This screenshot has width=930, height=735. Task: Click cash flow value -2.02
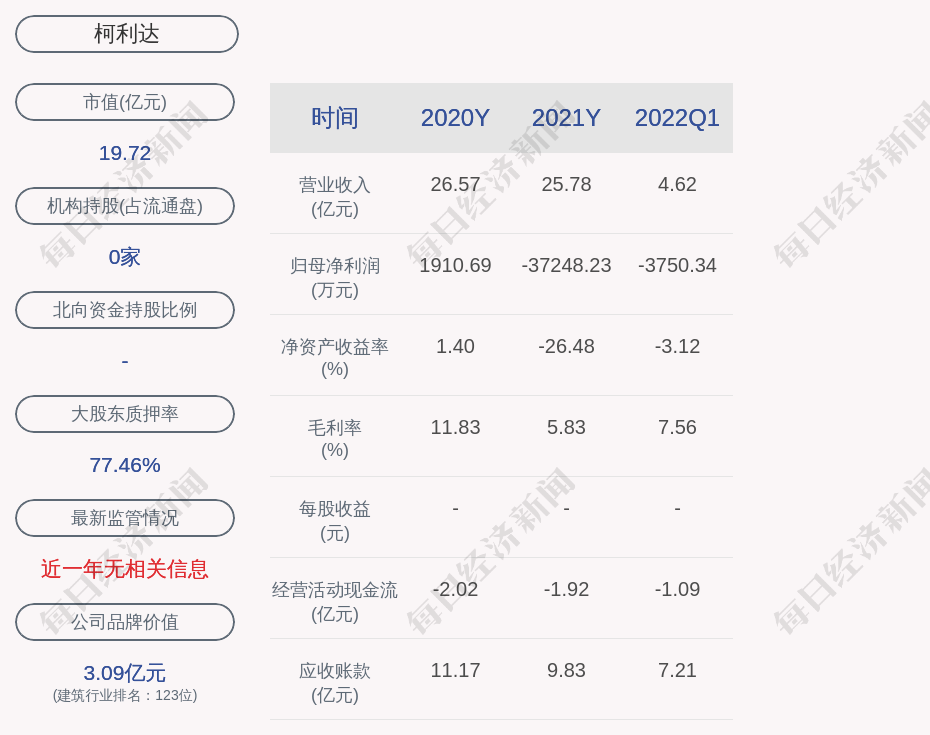click(x=456, y=589)
